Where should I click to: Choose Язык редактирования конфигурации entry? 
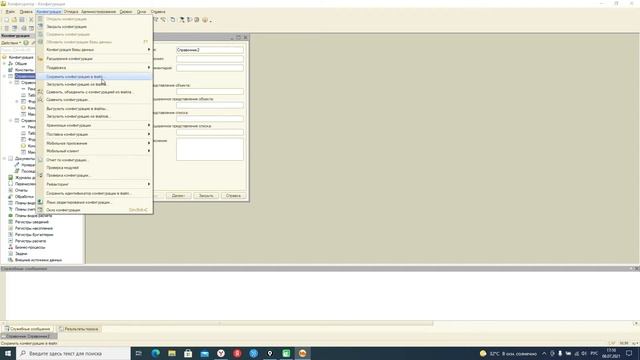(95, 202)
